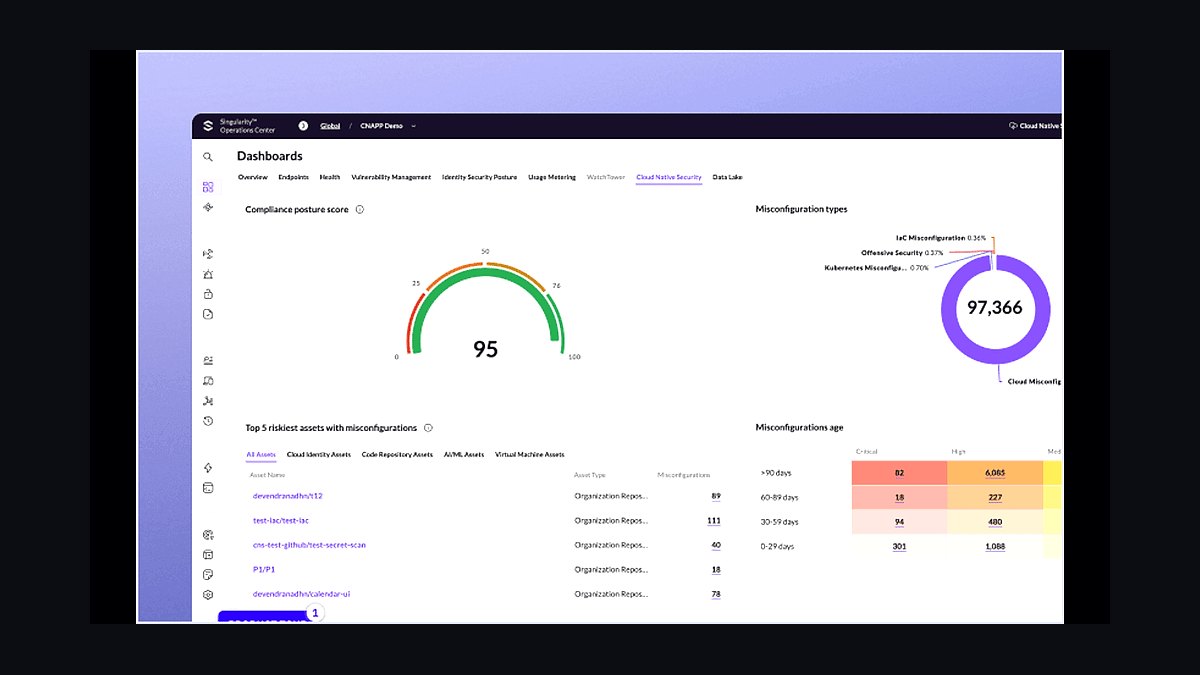1200x675 pixels.
Task: Click the 227 High count for 60-89 days
Action: (994, 497)
